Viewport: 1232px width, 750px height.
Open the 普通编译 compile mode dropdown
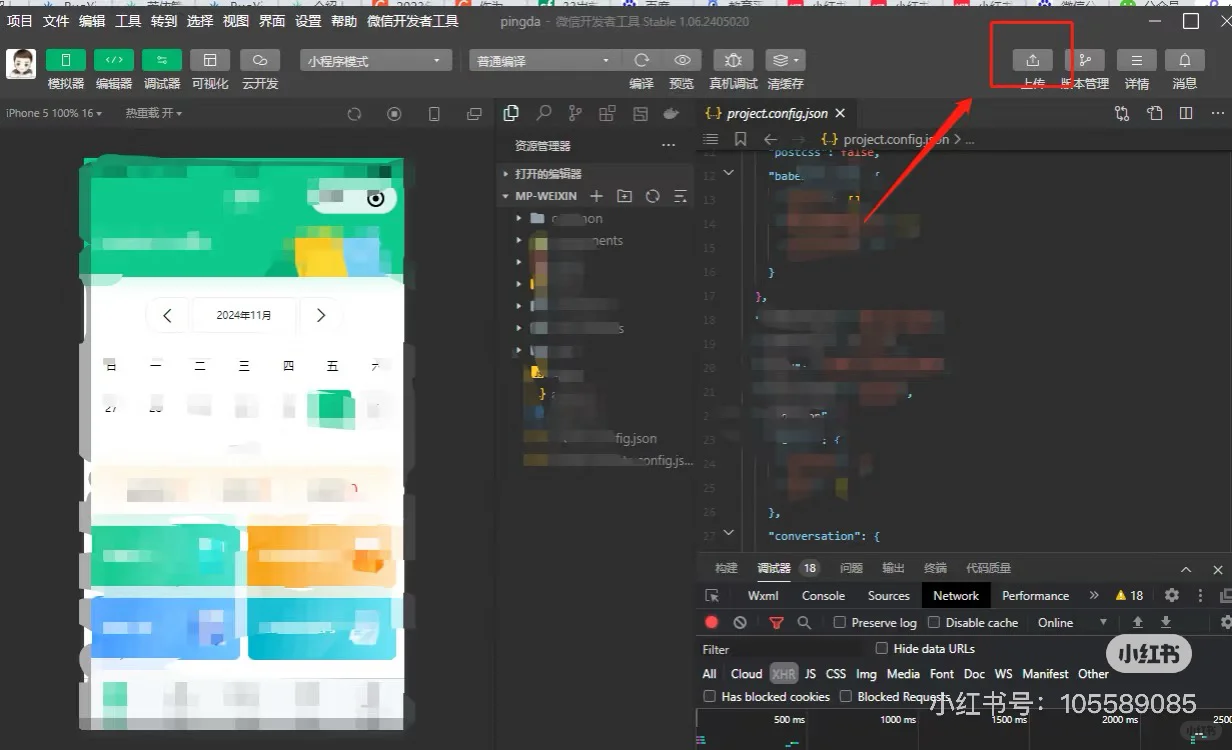click(544, 61)
